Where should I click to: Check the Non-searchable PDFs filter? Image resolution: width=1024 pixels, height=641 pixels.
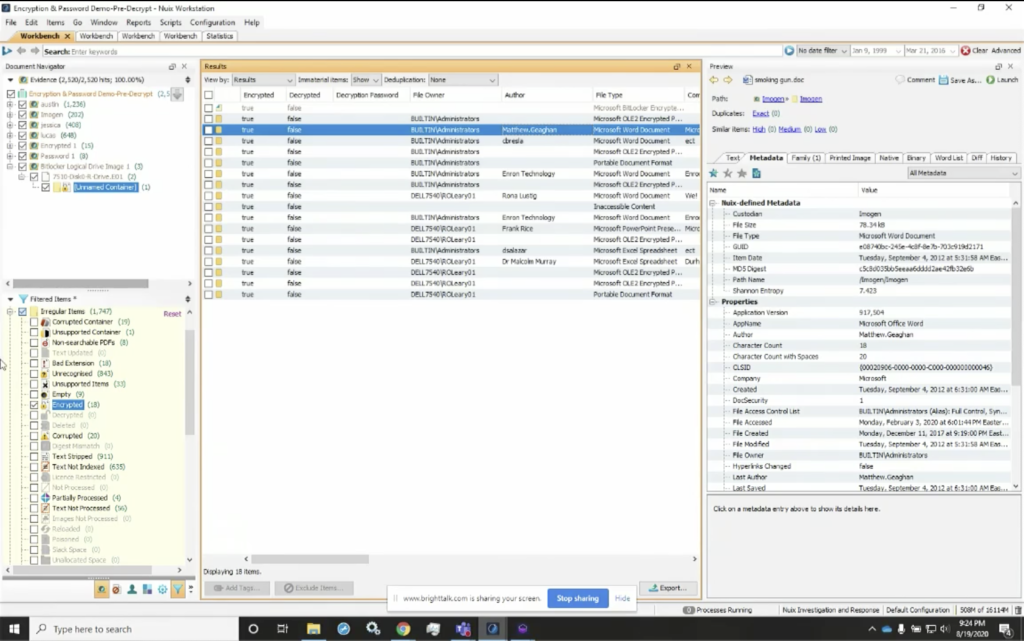(x=34, y=343)
